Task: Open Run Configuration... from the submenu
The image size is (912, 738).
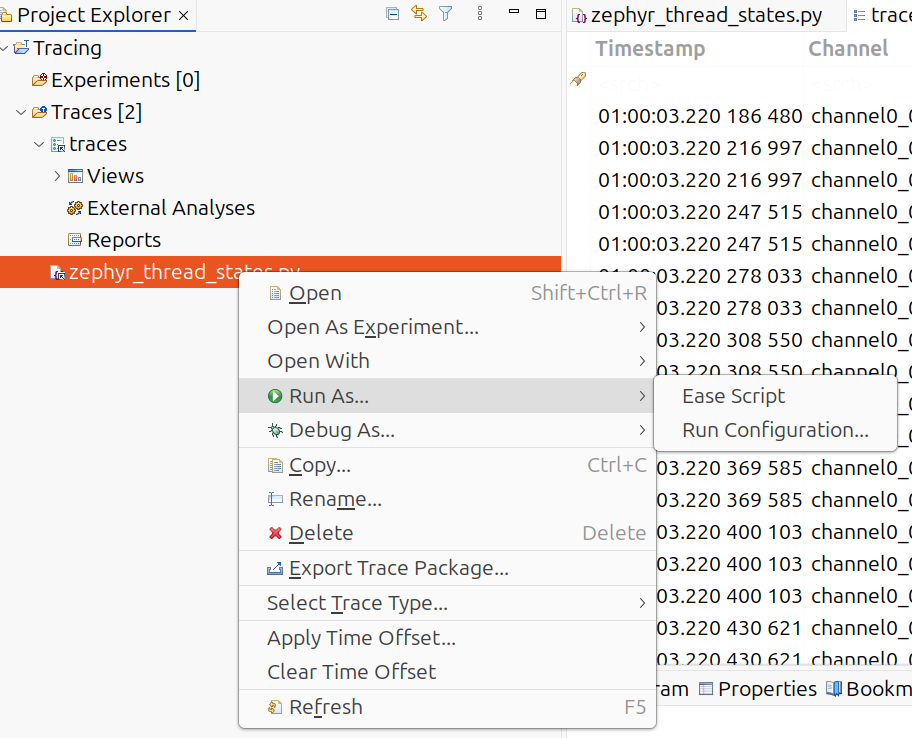Action: pyautogui.click(x=775, y=430)
